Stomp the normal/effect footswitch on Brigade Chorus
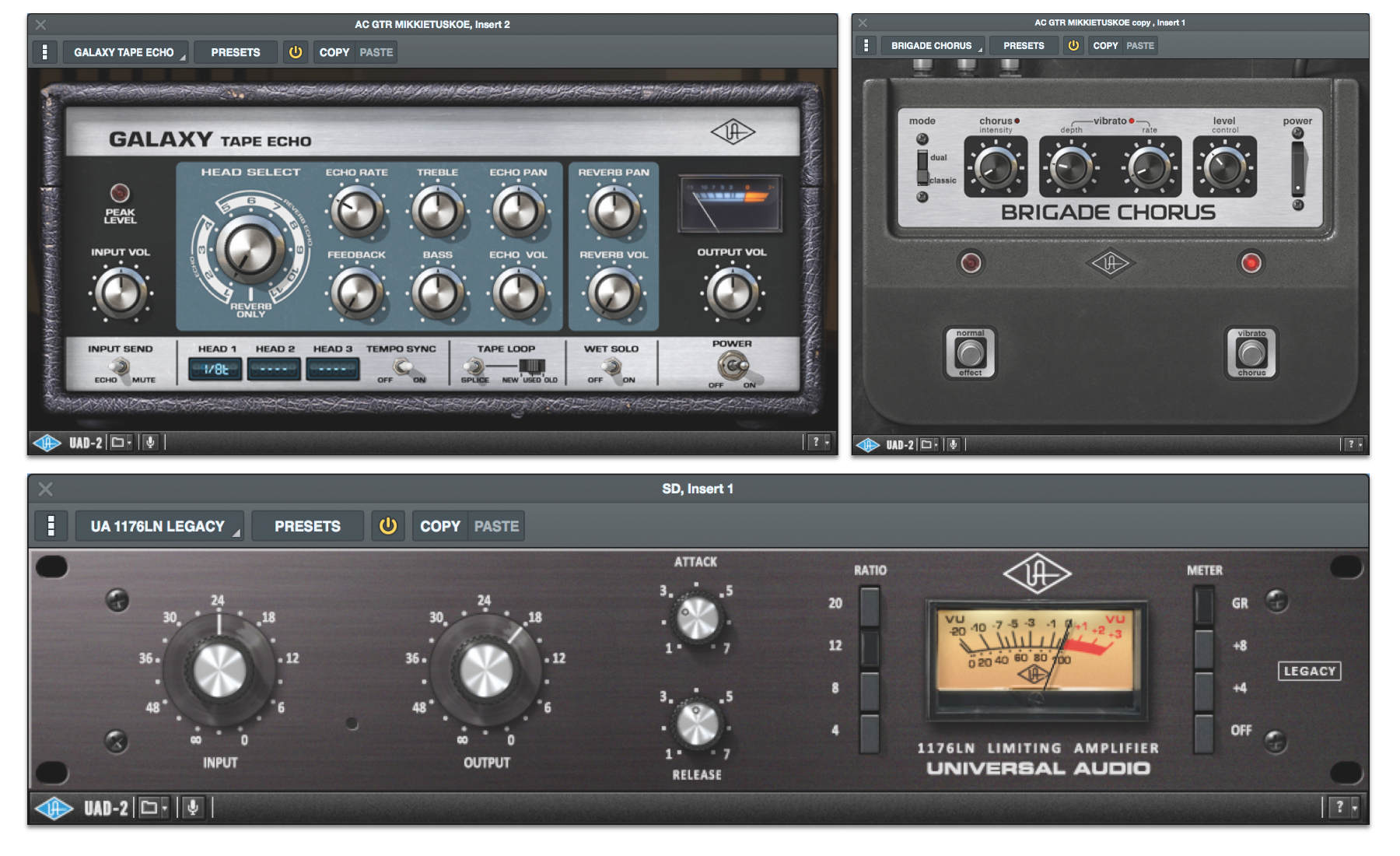The height and width of the screenshot is (856, 1400). pos(970,353)
